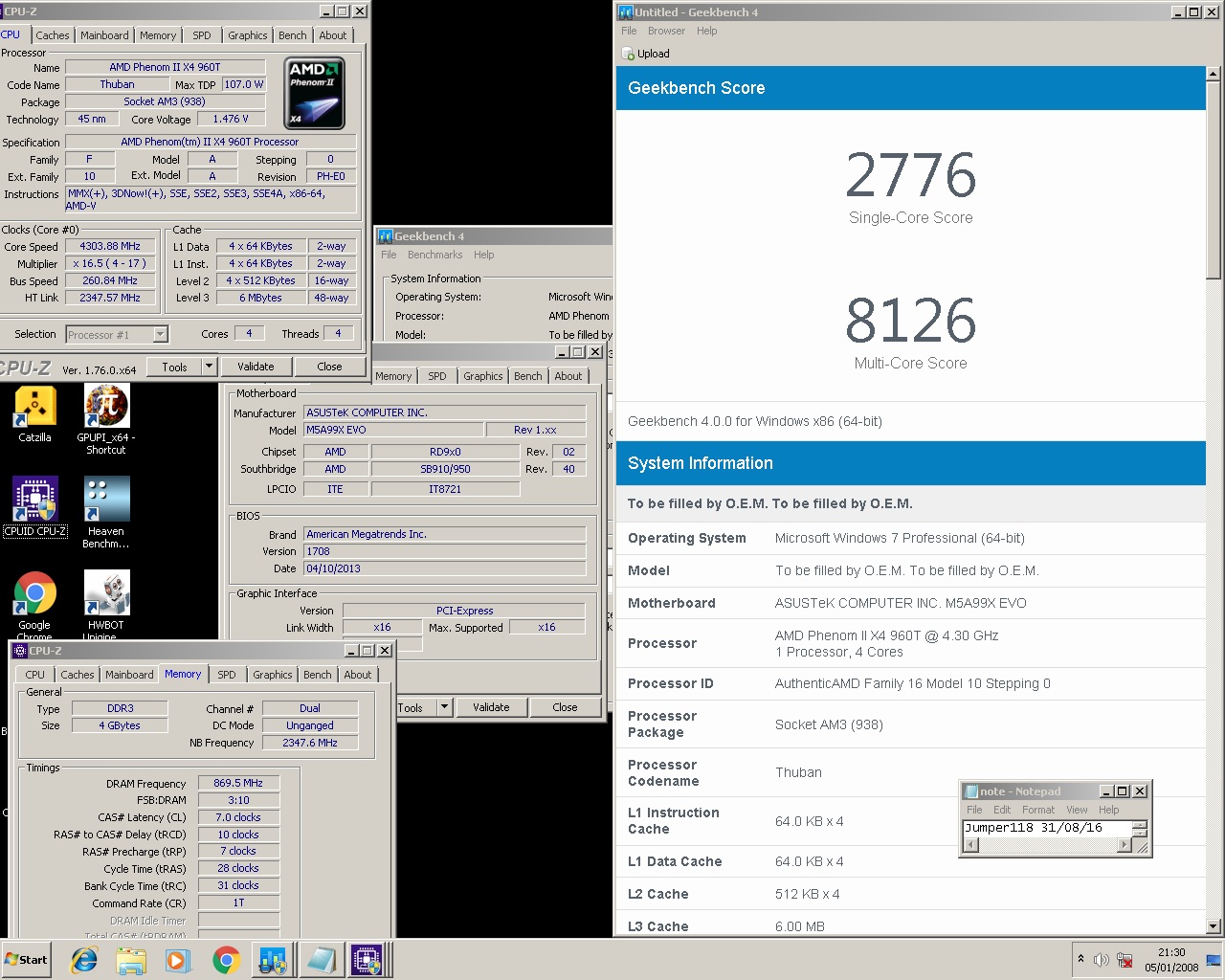The height and width of the screenshot is (980, 1225).
Task: Click the 8126 Multi-Core Score value
Action: pyautogui.click(x=911, y=321)
